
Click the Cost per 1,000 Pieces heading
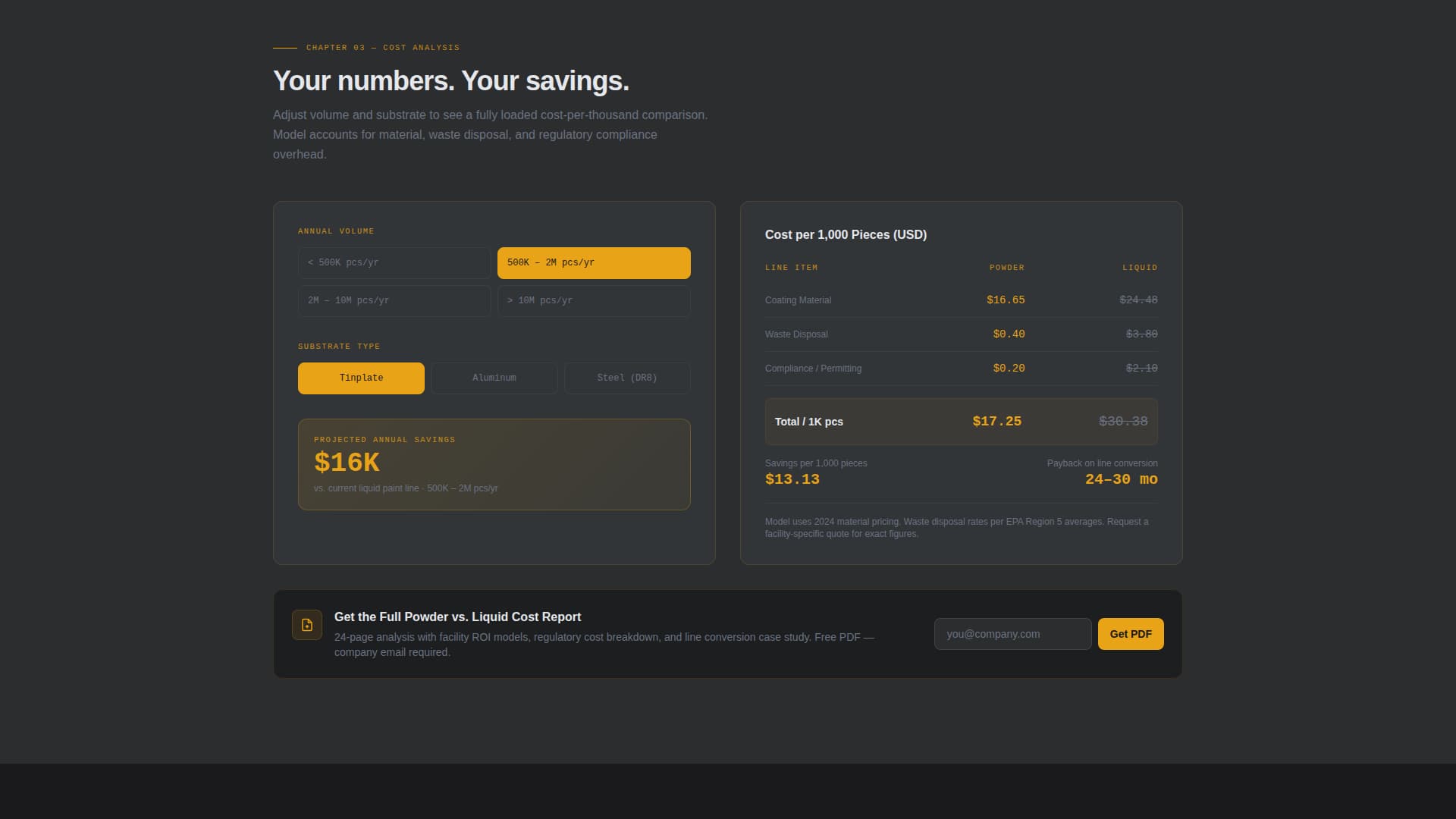pos(846,235)
